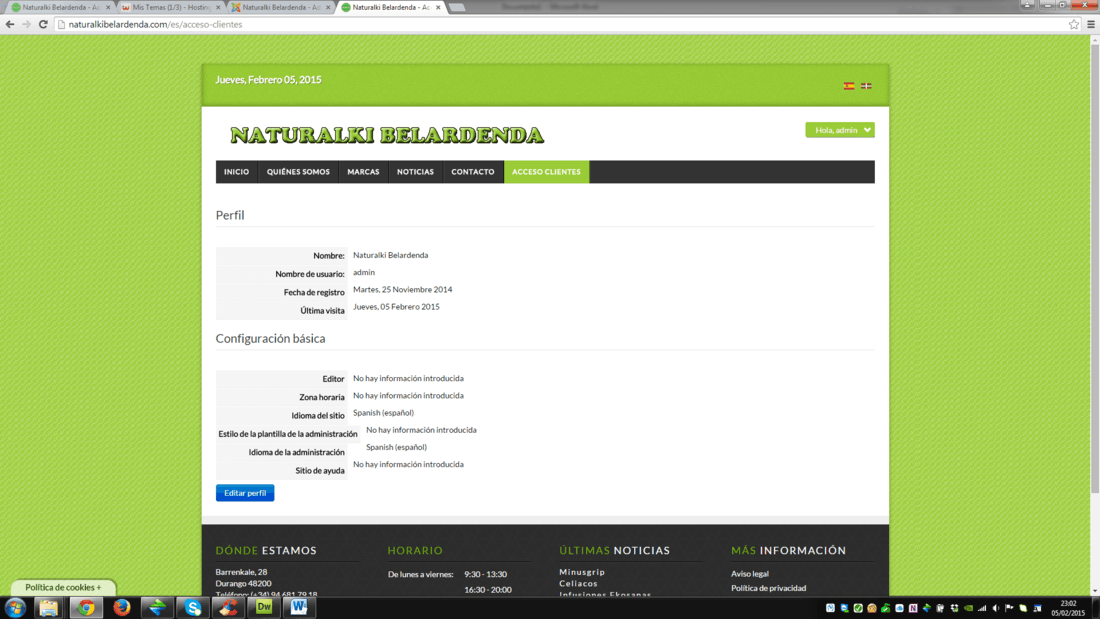Screen dimensions: 1100x619
Task: Reload the page with the refresh icon
Action: (43, 25)
